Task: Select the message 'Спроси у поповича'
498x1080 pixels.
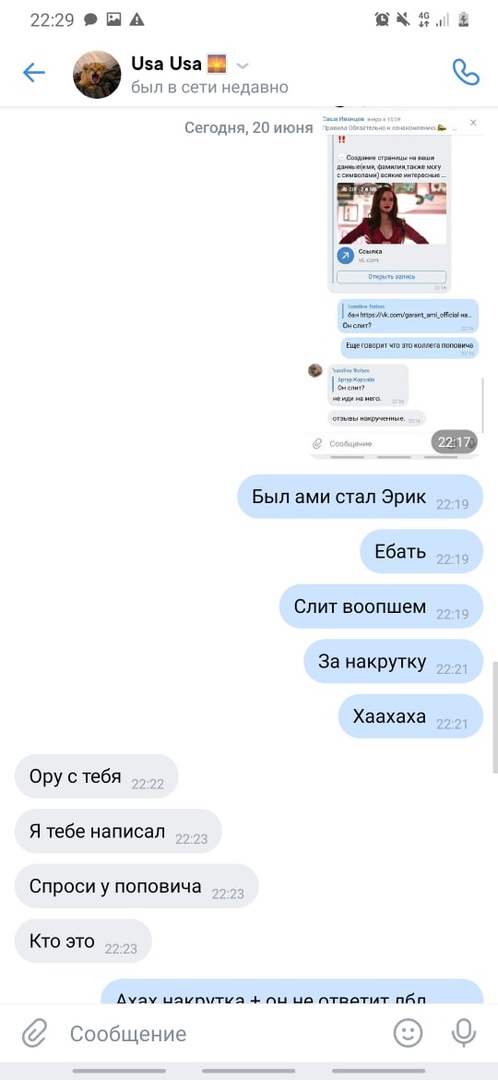Action: (x=136, y=886)
